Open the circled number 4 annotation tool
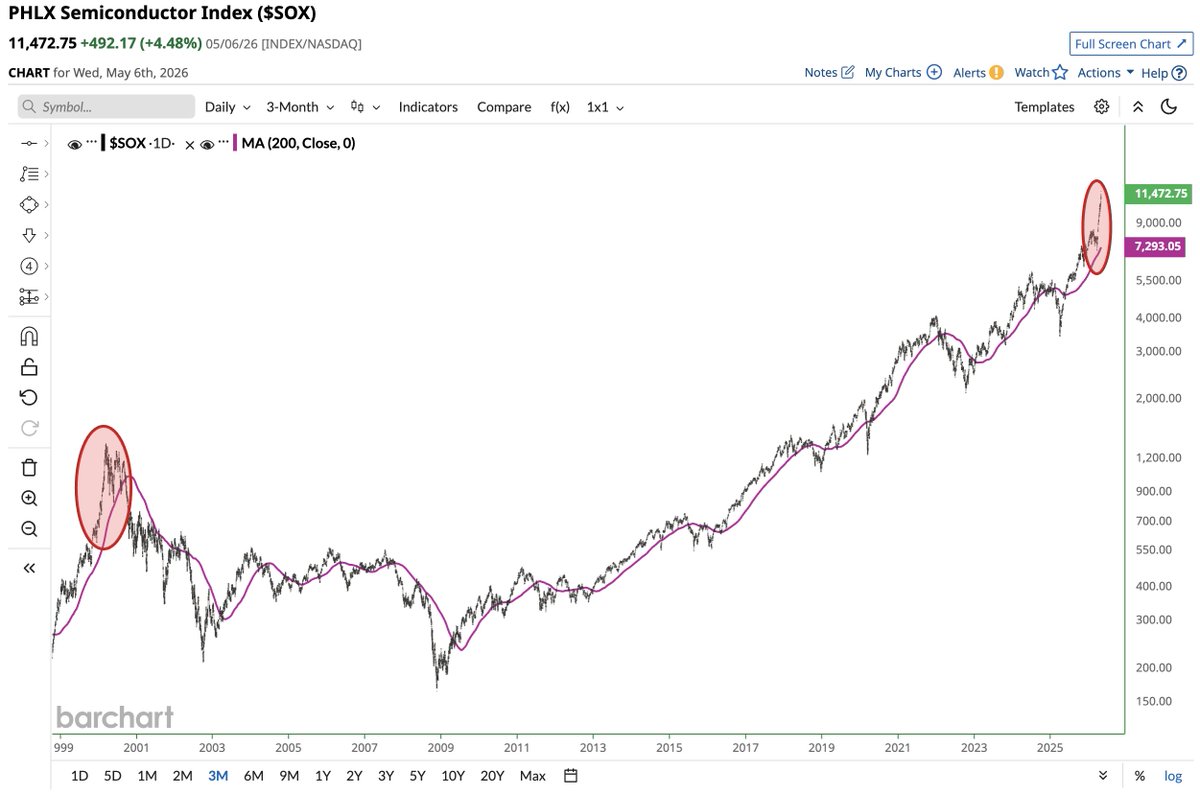The height and width of the screenshot is (794, 1200). point(29,266)
